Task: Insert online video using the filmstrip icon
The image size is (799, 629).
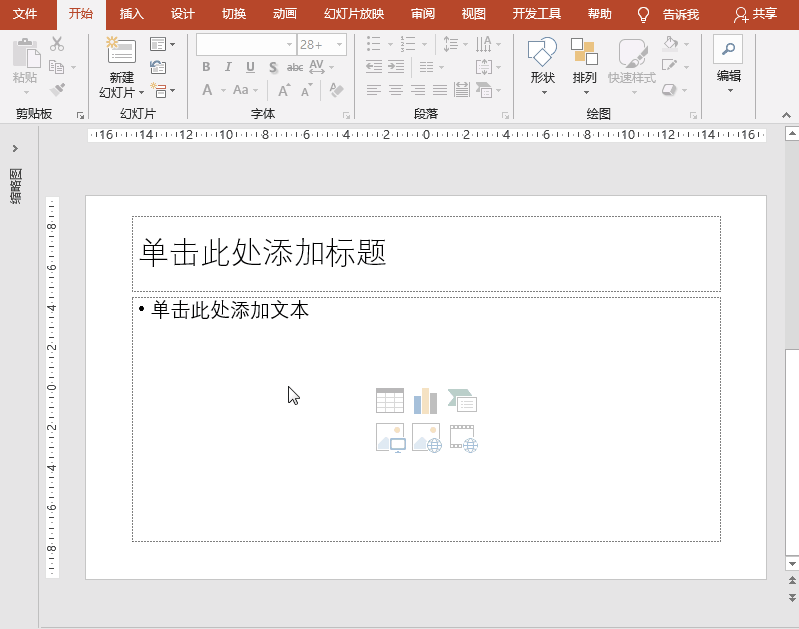Action: click(x=462, y=438)
